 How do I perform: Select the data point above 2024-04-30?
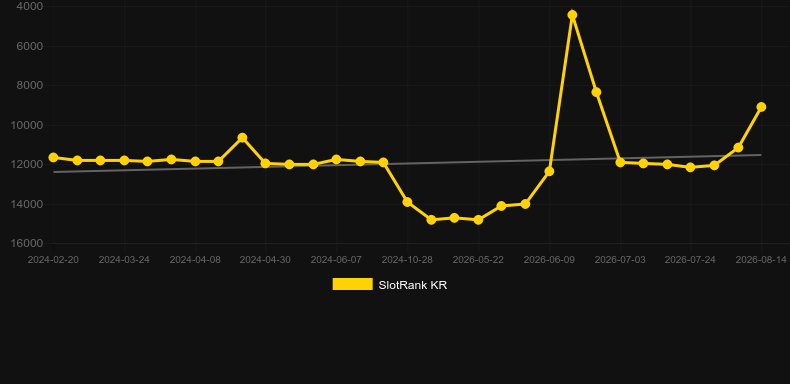pyautogui.click(x=266, y=163)
